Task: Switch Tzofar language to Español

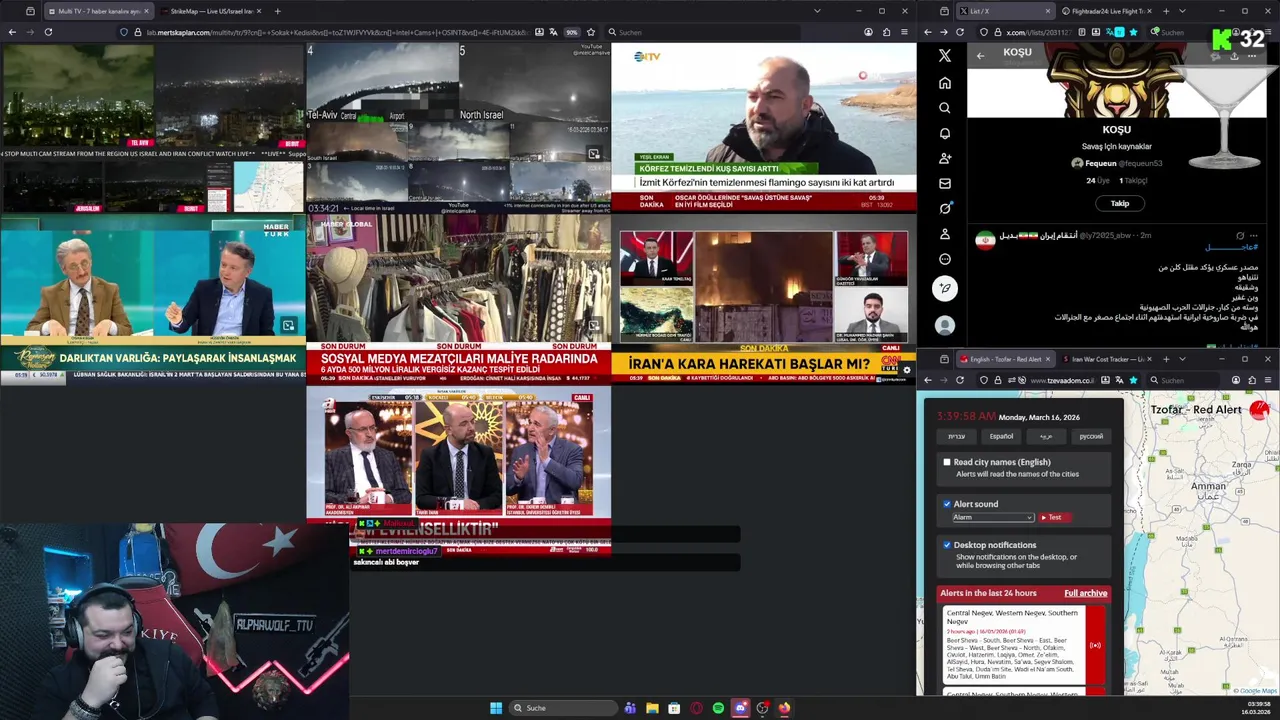Action: 1001,436
